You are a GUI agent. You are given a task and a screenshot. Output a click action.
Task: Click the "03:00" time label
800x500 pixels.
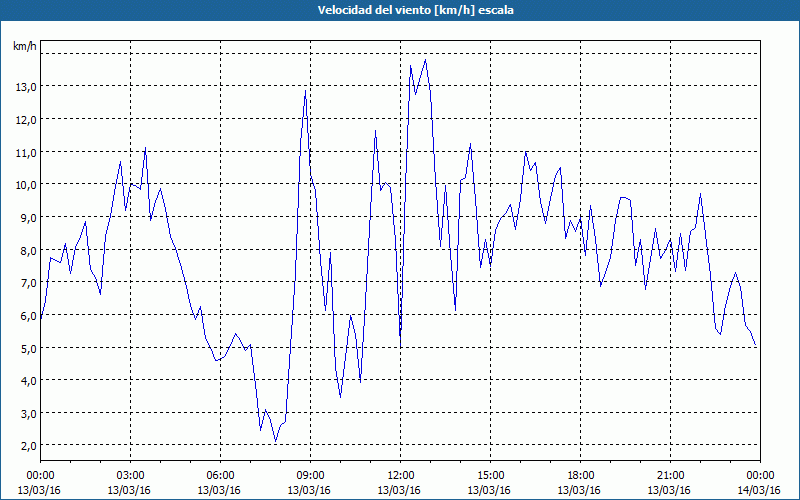click(131, 476)
